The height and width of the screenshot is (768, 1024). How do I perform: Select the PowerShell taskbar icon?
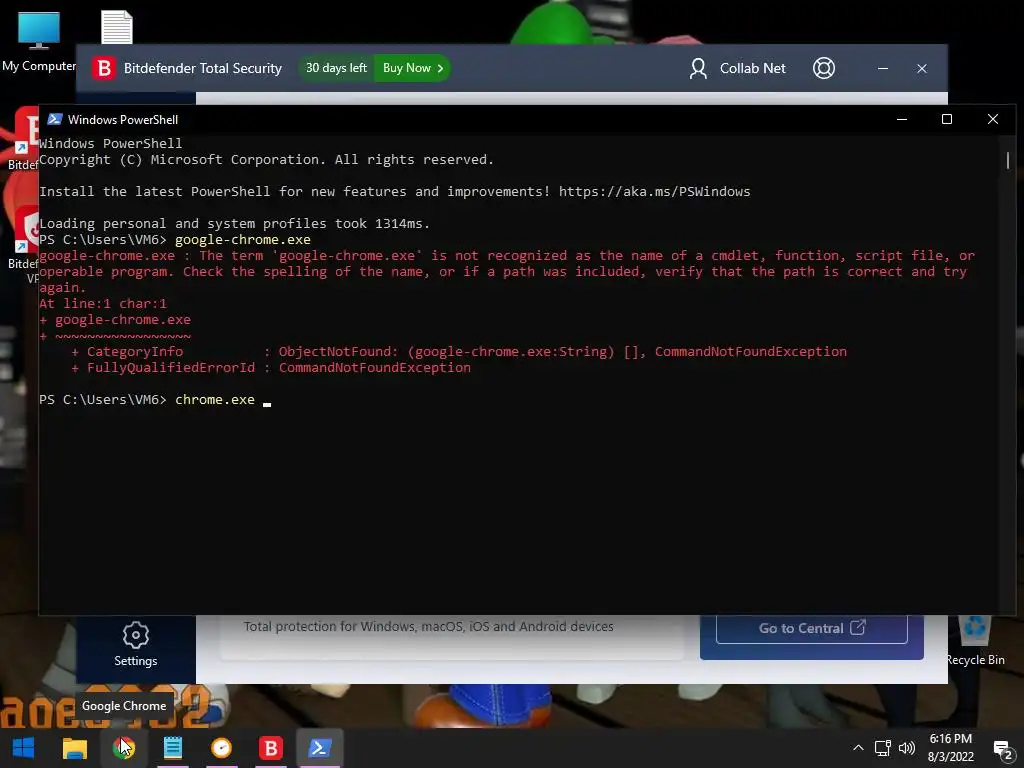[319, 748]
